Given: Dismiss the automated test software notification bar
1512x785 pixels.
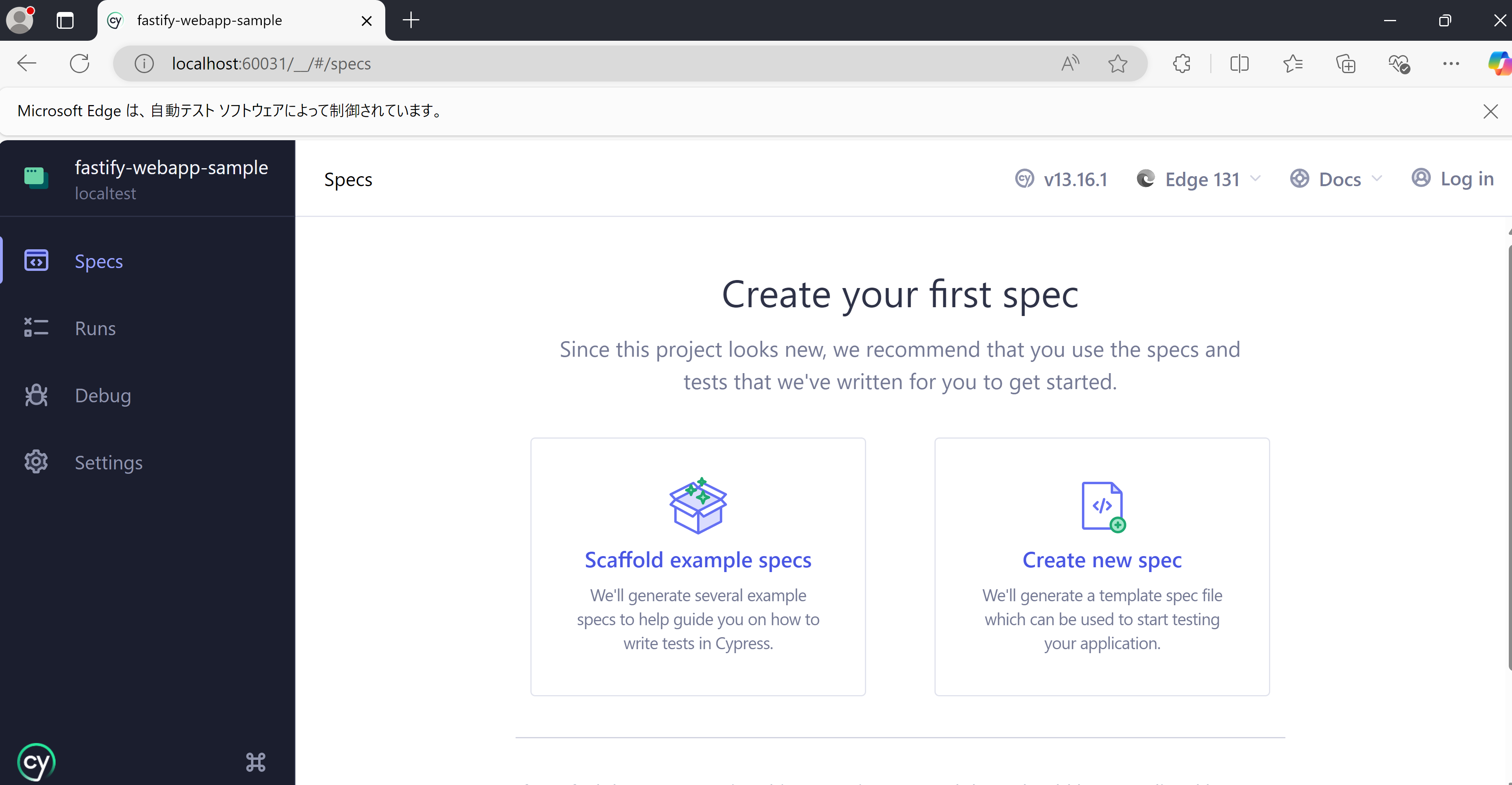Looking at the screenshot, I should pyautogui.click(x=1490, y=111).
